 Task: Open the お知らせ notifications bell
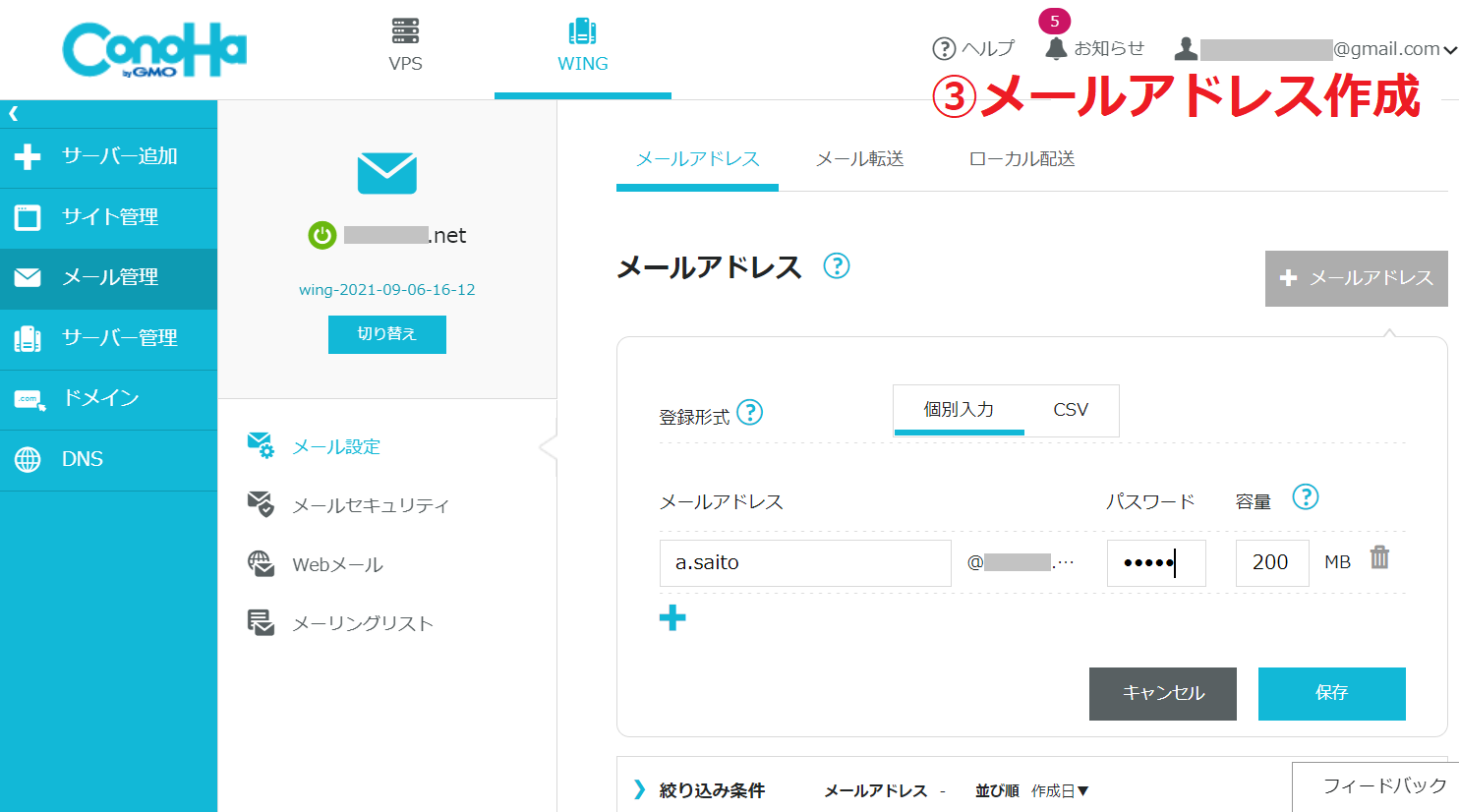click(x=1094, y=48)
